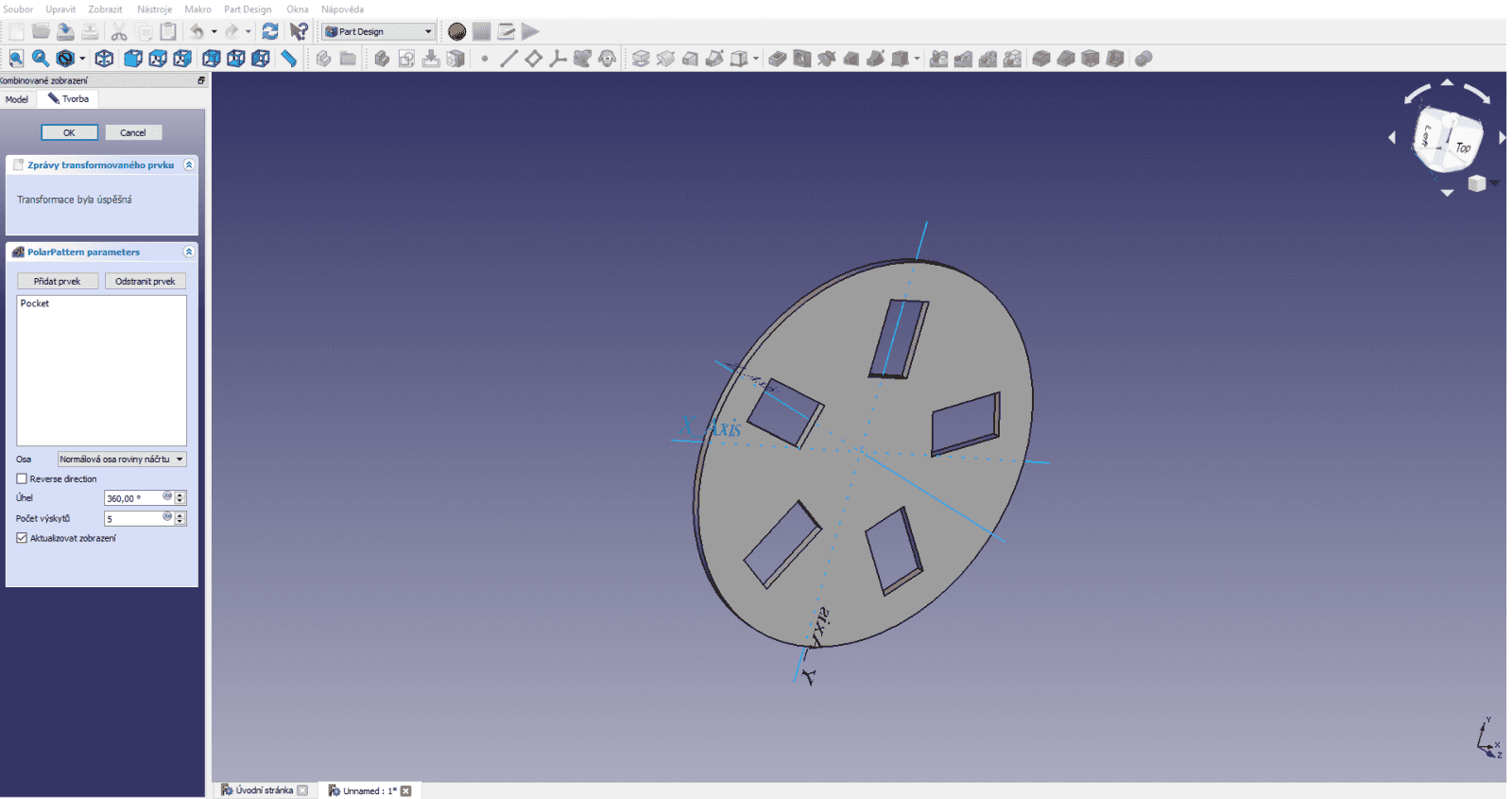Click the Pocket feature toolbar icon
Screen dimensions: 1512x799
(x=778, y=59)
